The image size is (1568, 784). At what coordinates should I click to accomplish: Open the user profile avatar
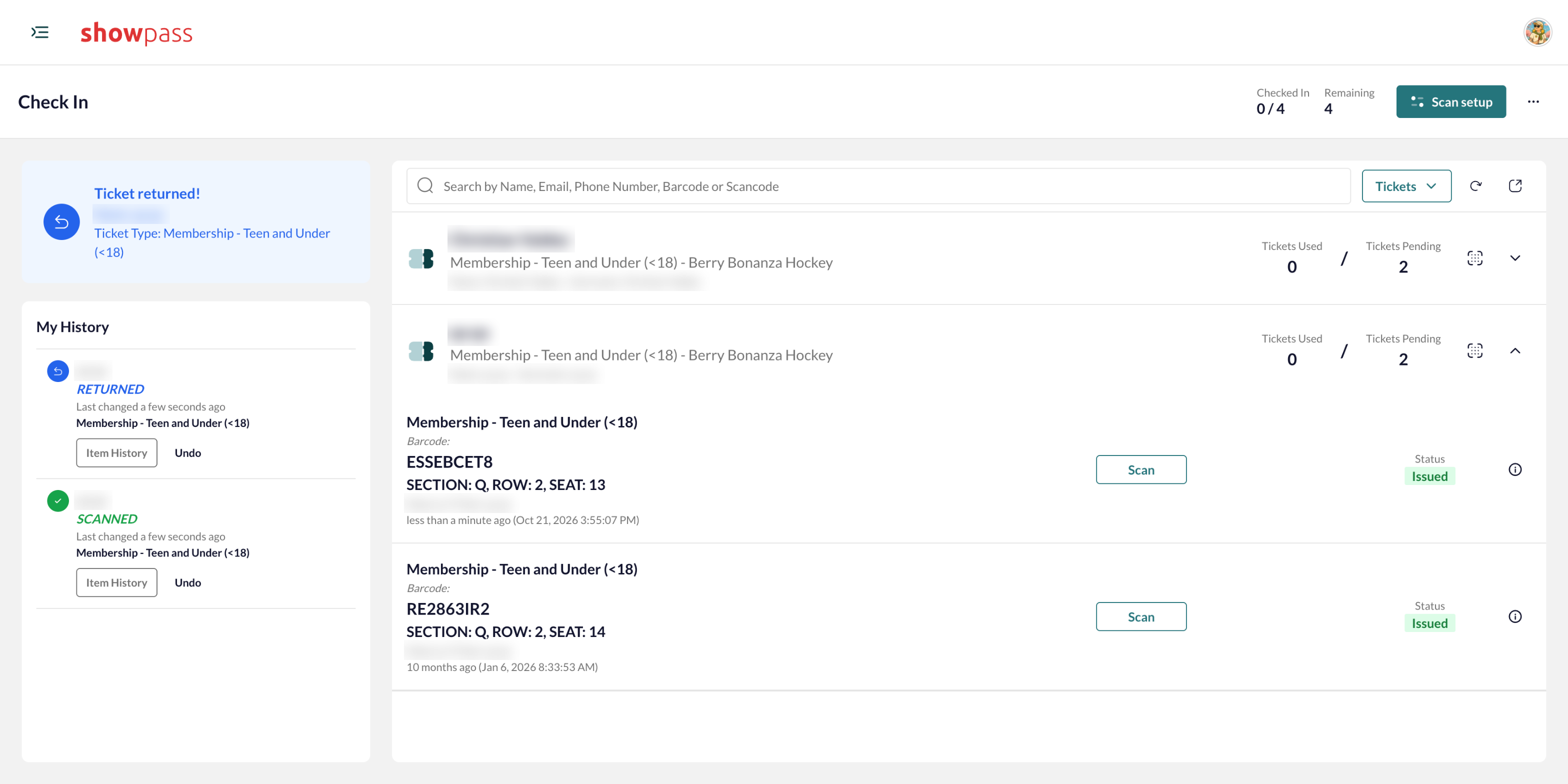coord(1537,32)
